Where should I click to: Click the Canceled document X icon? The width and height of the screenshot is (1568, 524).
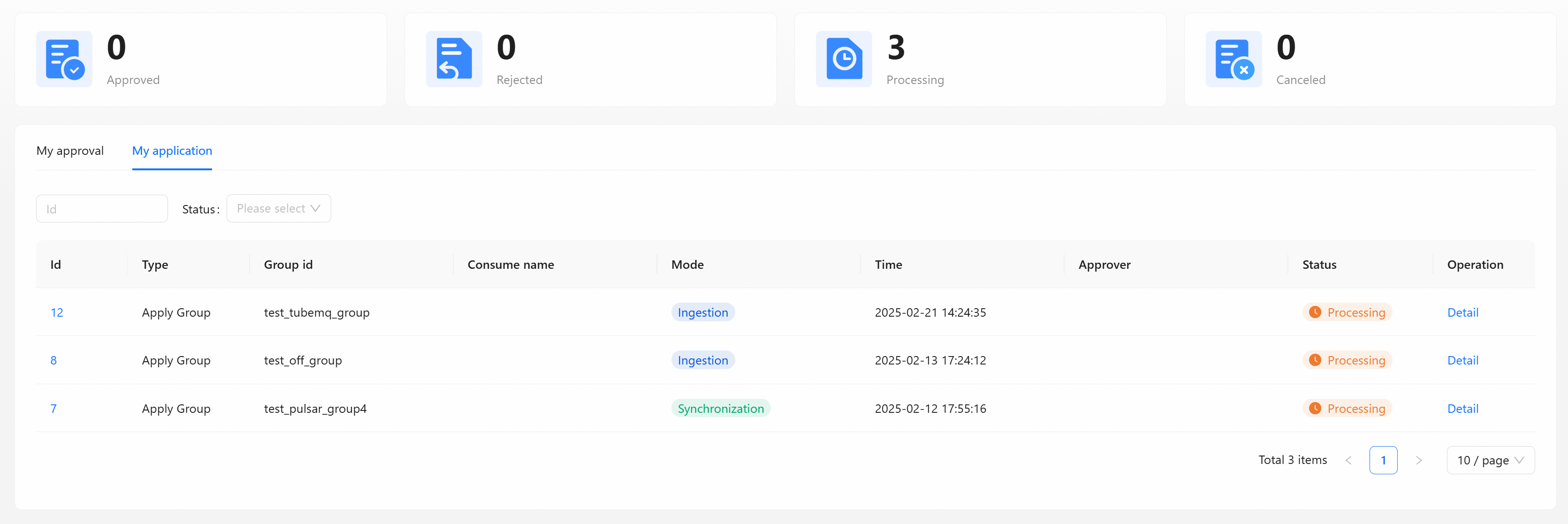[x=1233, y=60]
